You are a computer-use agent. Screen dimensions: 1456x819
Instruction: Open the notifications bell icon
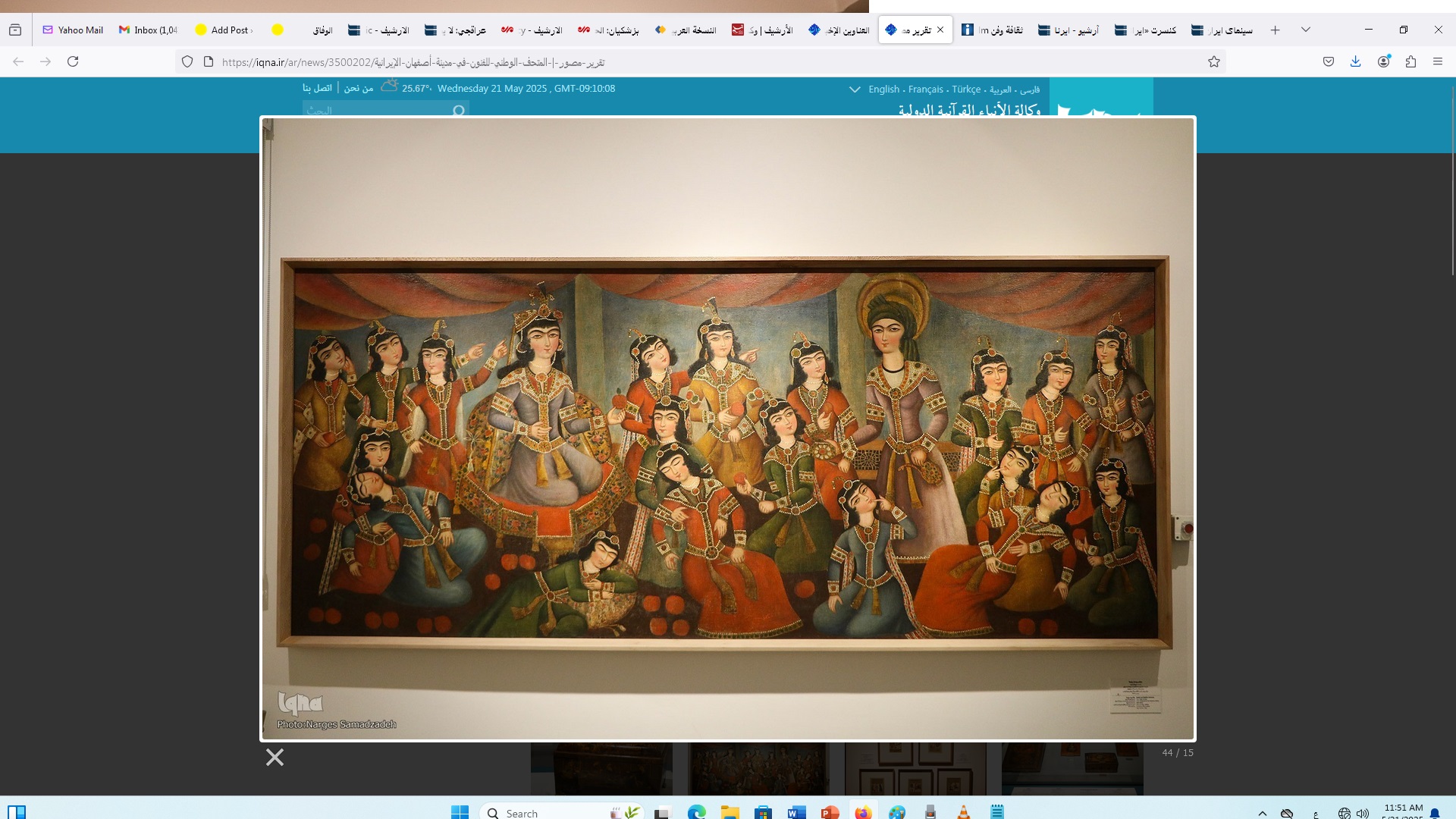pos(1435,813)
